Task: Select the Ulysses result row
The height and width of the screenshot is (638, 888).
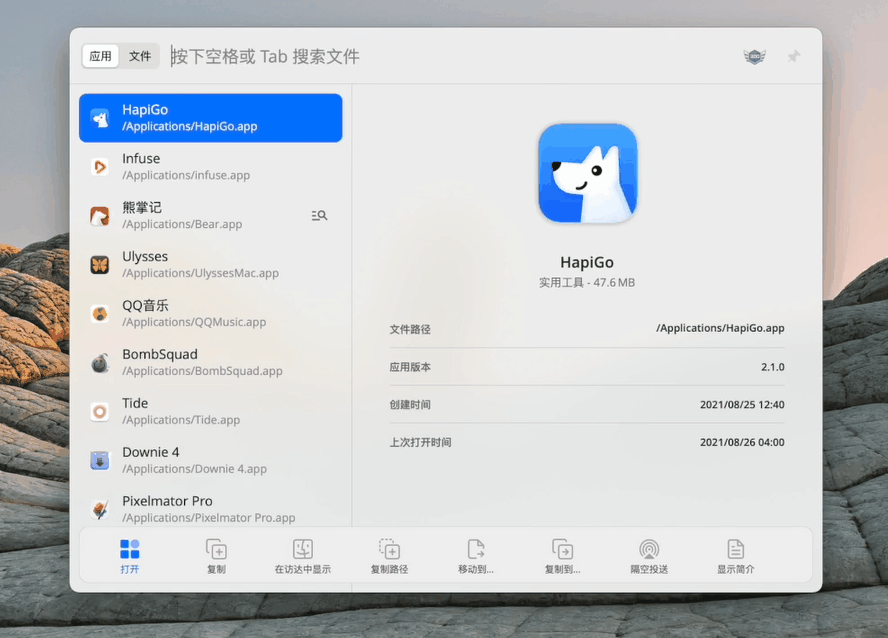Action: tap(211, 264)
